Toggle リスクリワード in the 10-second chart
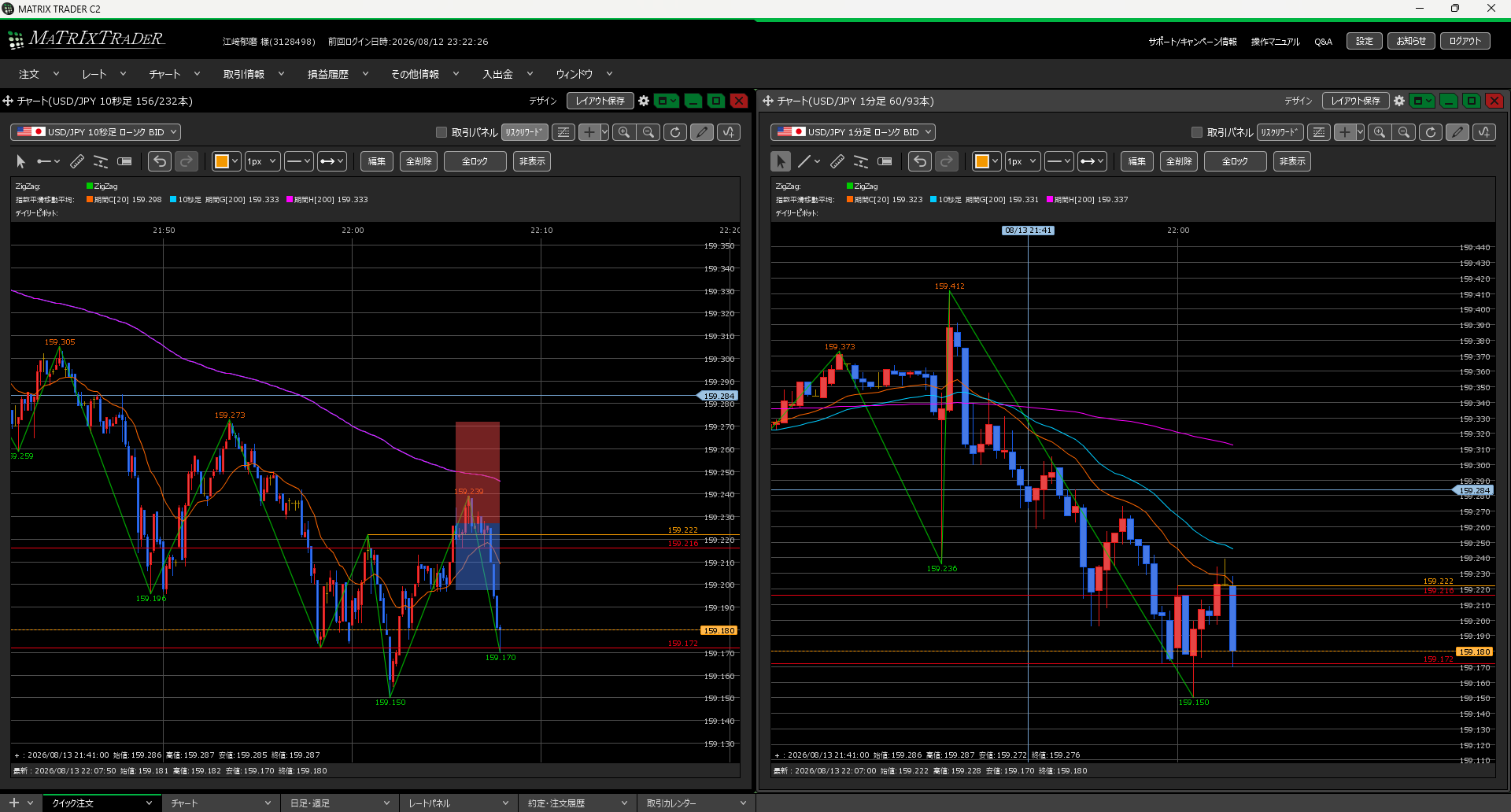Image resolution: width=1511 pixels, height=812 pixels. (524, 132)
